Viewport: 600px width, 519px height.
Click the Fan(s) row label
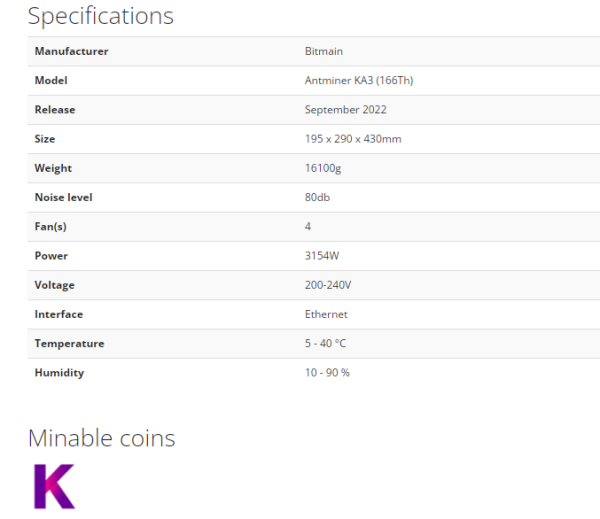tap(51, 227)
